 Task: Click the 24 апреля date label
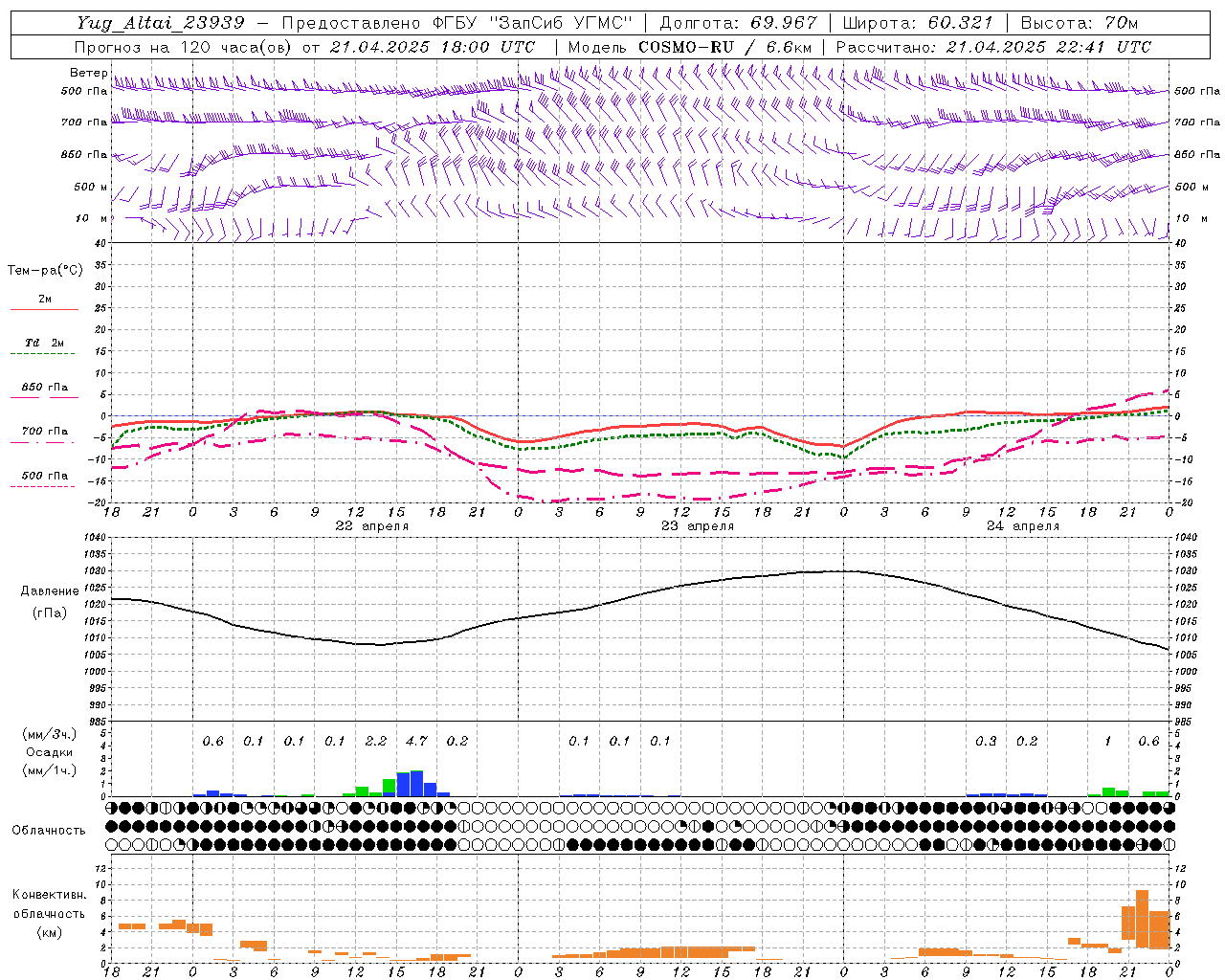pos(1023,526)
